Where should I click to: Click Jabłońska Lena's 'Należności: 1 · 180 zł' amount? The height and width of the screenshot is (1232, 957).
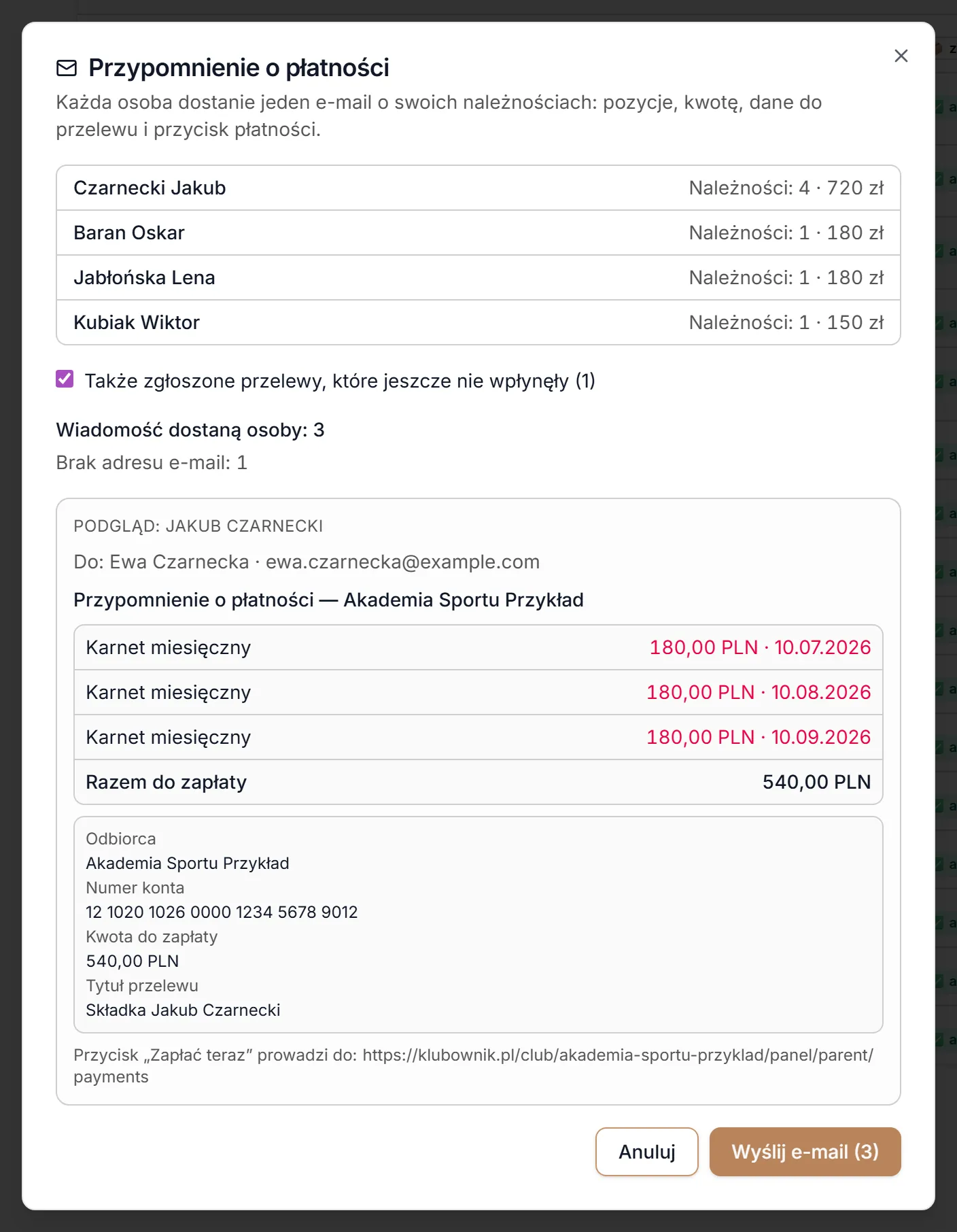(x=786, y=277)
